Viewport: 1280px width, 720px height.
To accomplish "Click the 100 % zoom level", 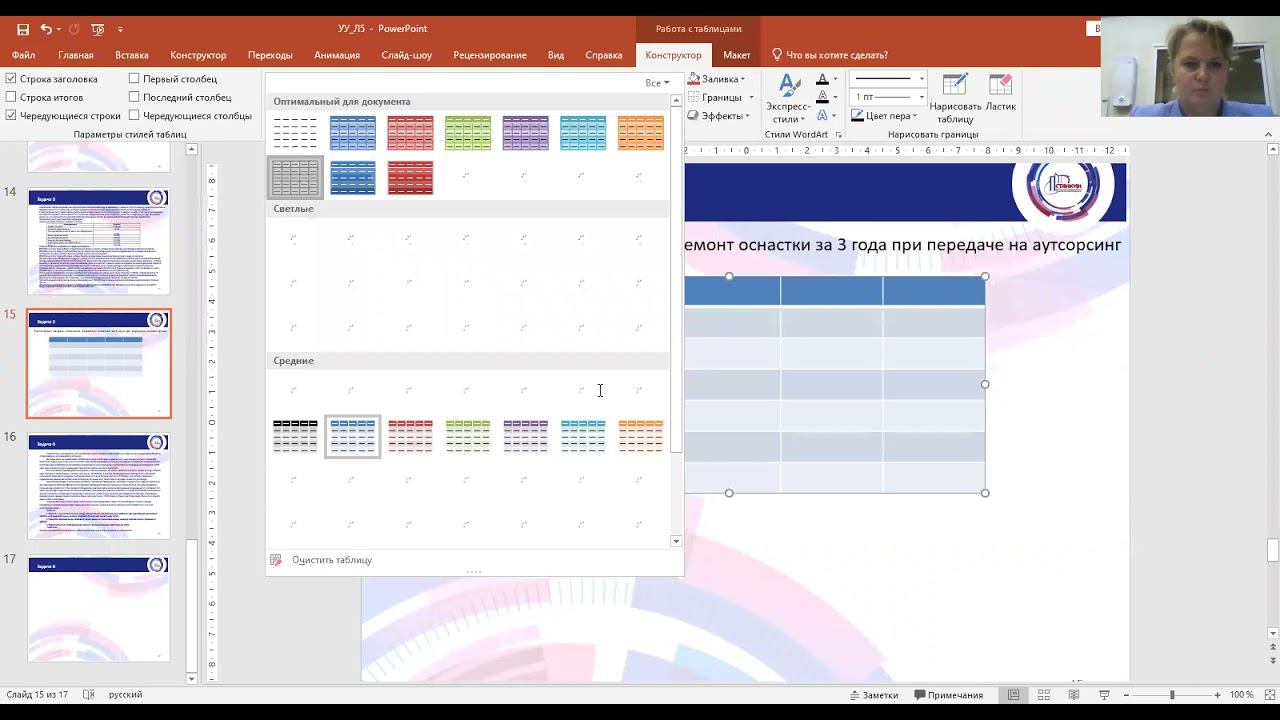I will (x=1242, y=695).
